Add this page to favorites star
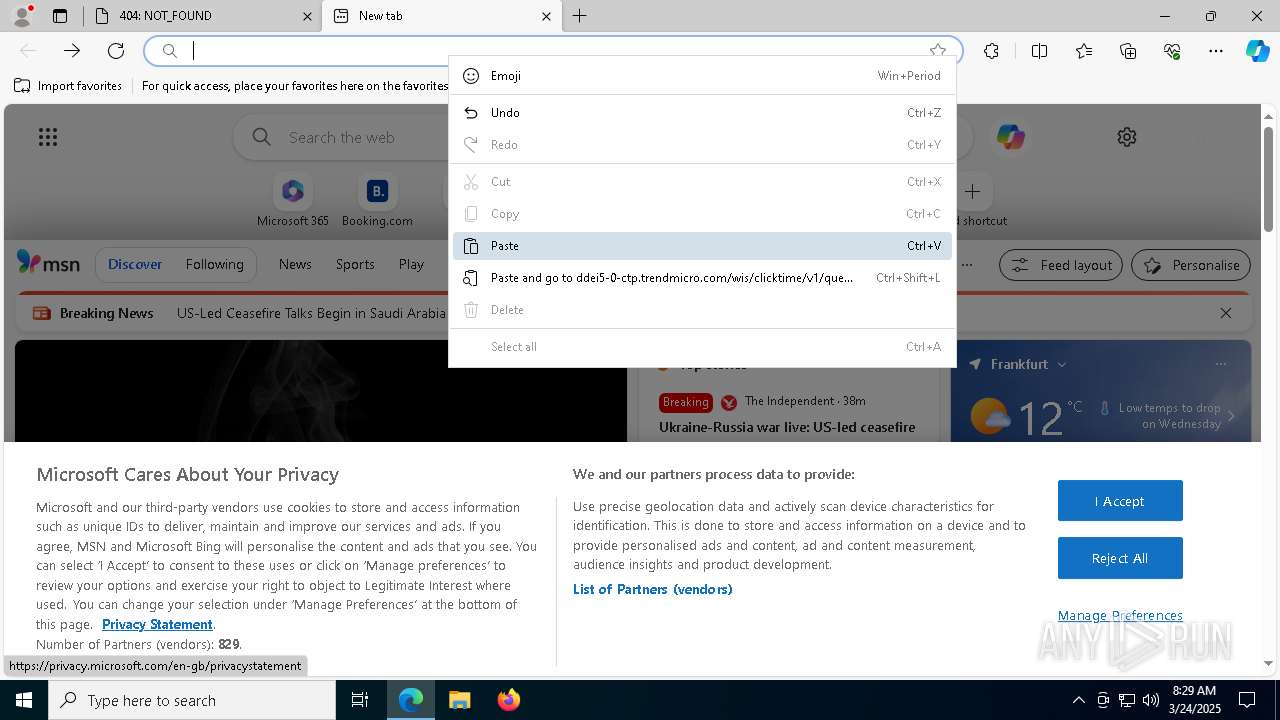This screenshot has height=720, width=1280. point(937,51)
